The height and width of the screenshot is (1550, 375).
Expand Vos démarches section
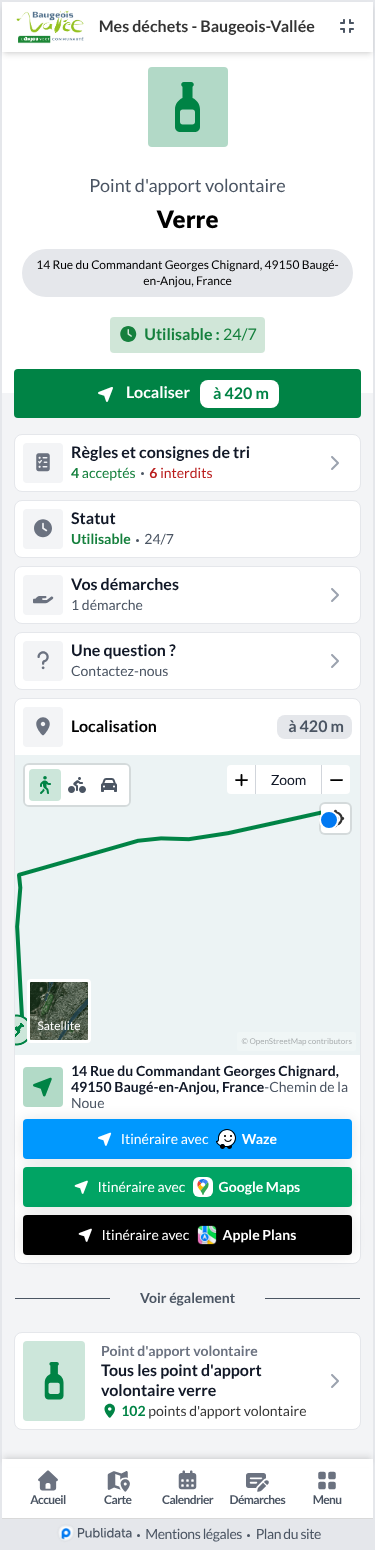click(187, 595)
